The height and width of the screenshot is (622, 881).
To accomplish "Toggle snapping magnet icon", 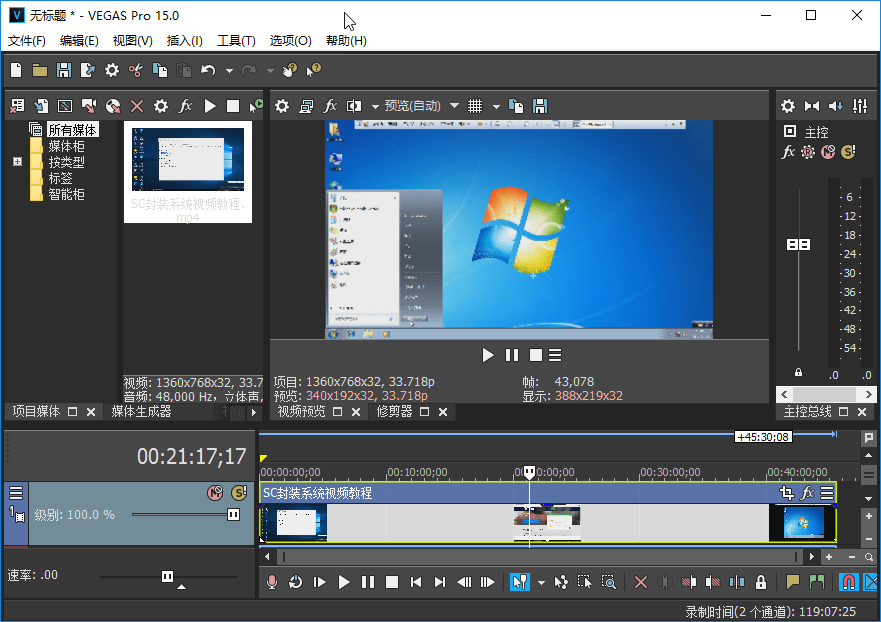I will click(848, 582).
